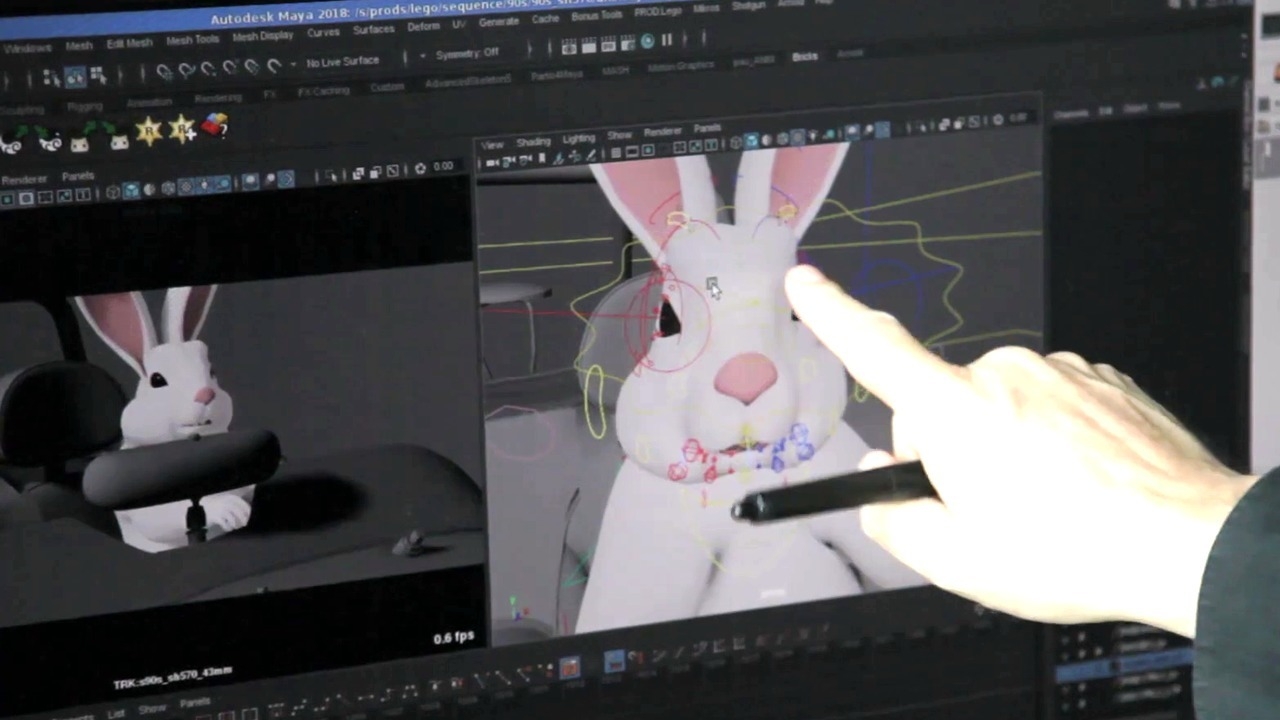Toggle wireframe cube icon in close-up panel
The image size is (1280, 720).
[737, 143]
